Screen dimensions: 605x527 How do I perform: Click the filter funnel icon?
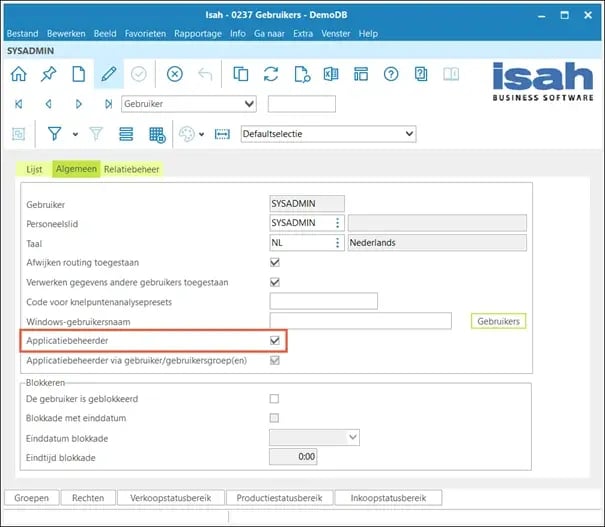tap(54, 134)
